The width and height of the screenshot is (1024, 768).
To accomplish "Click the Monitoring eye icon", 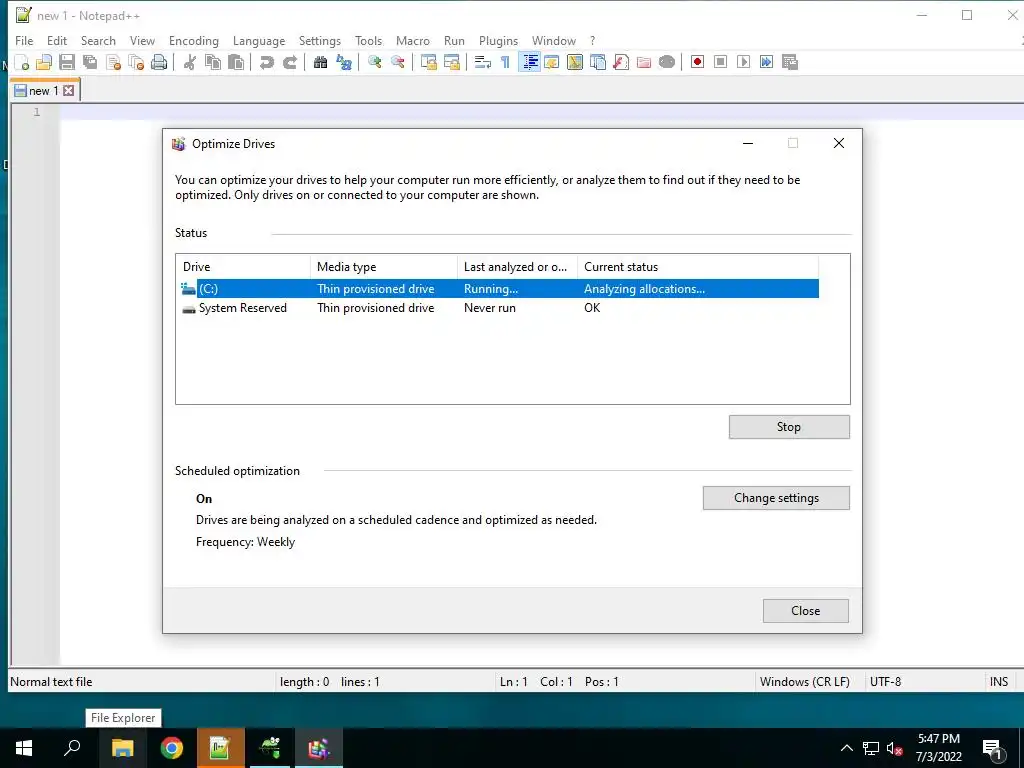I will (x=667, y=63).
